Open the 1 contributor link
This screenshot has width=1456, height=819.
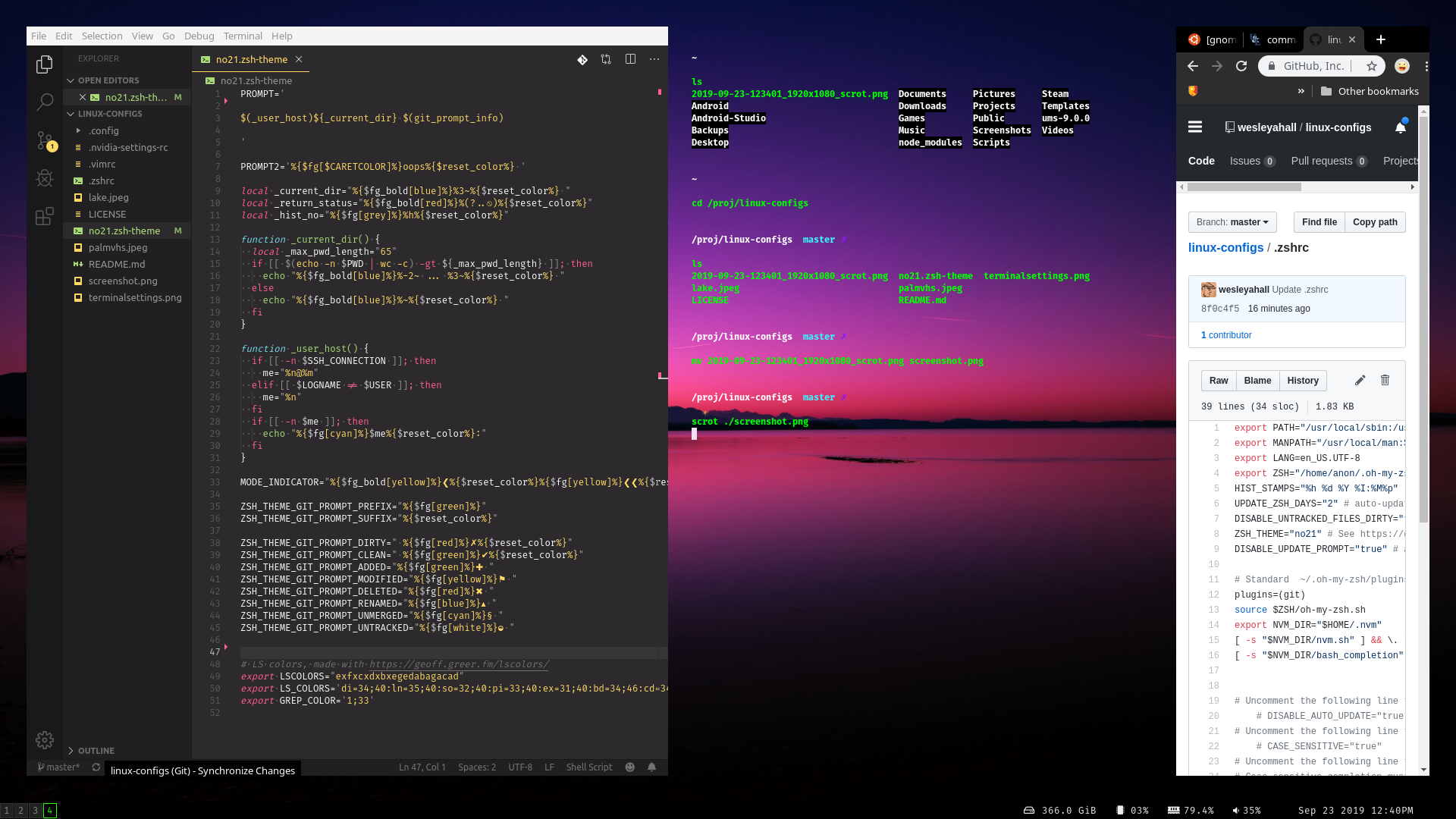1226,335
